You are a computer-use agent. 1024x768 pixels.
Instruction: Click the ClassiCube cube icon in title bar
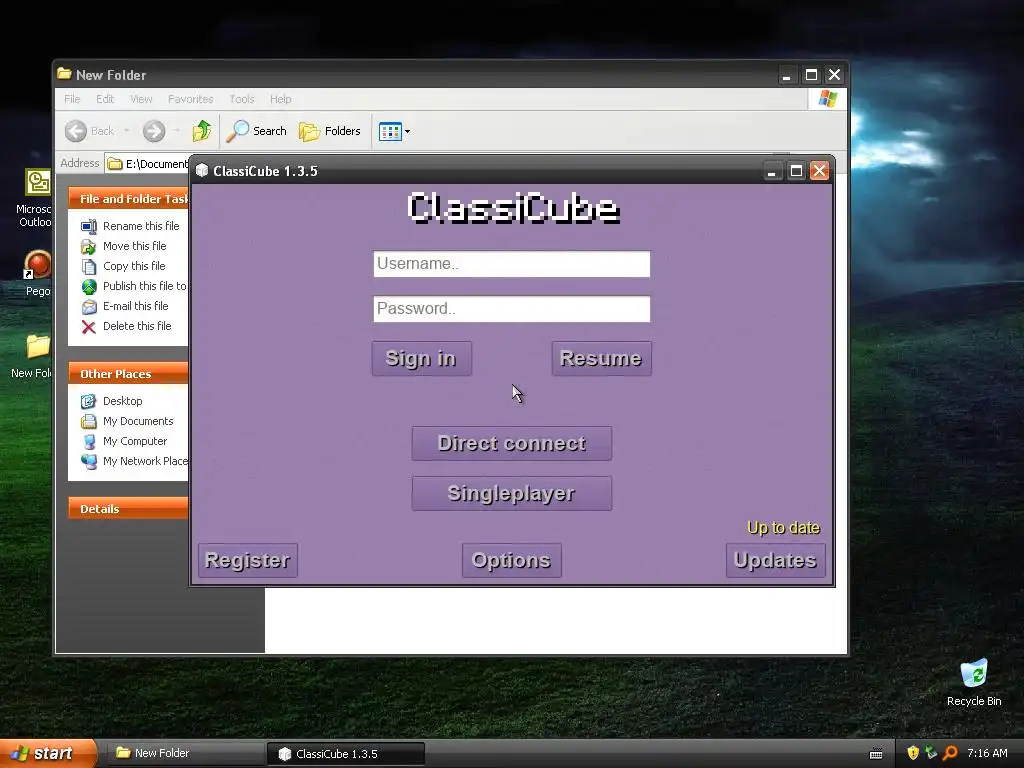pos(202,170)
